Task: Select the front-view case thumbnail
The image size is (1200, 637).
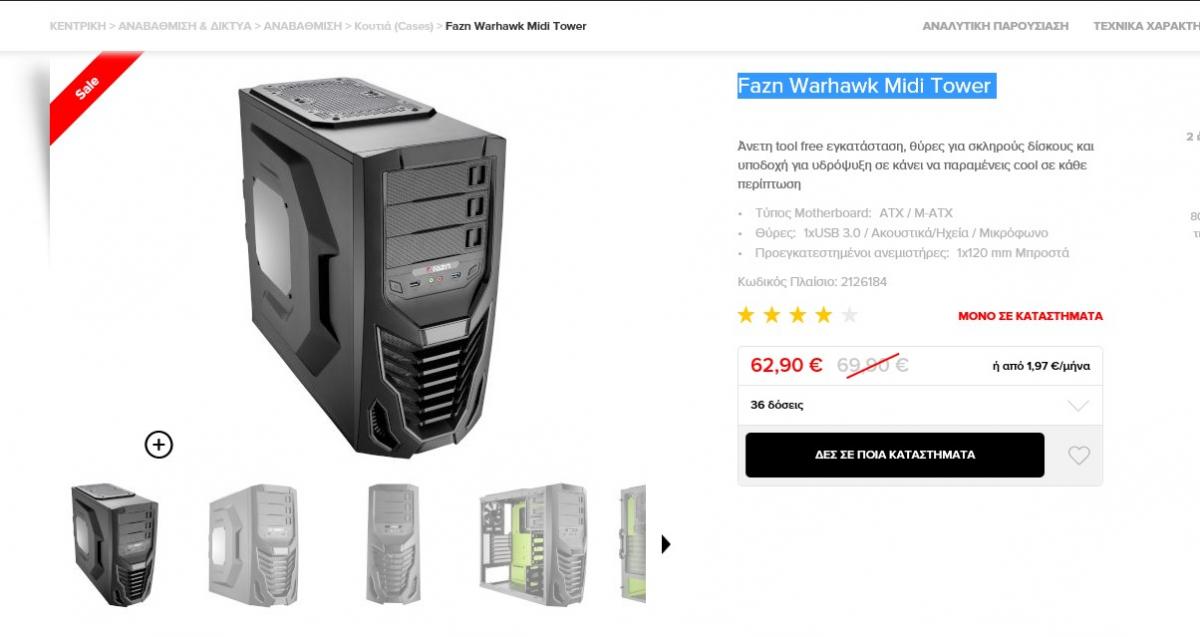Action: [393, 545]
